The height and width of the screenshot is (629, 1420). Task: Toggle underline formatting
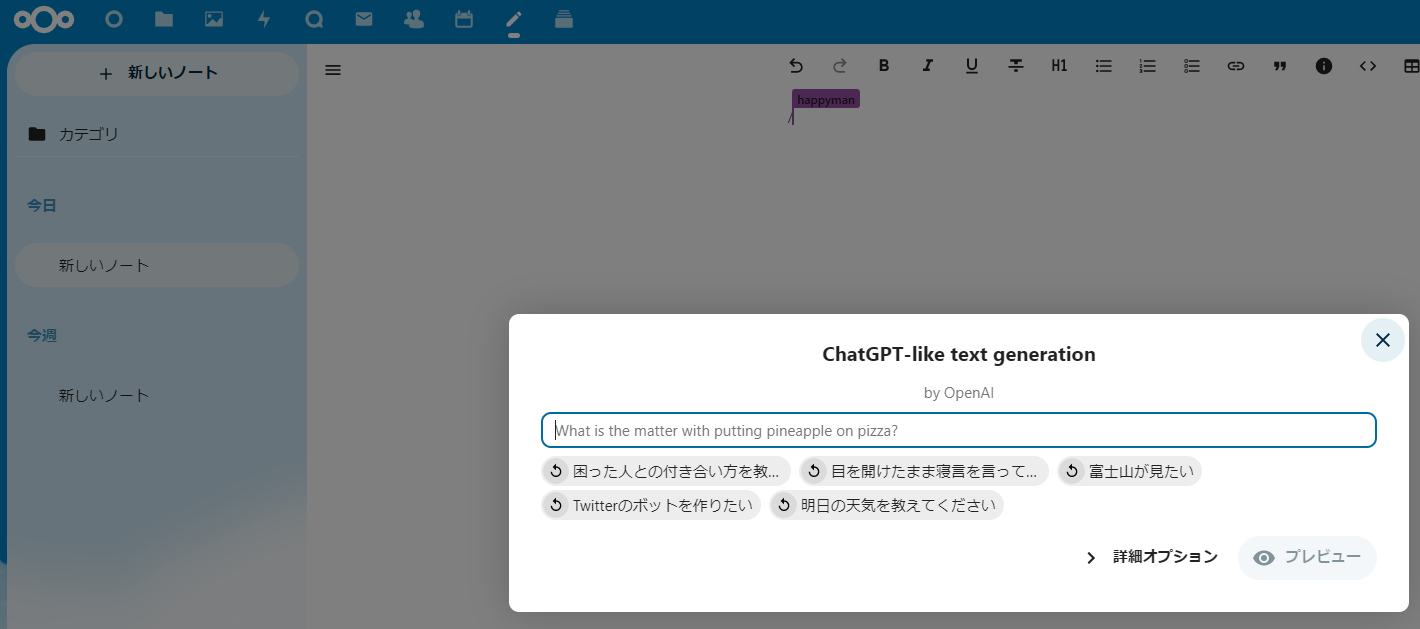972,66
